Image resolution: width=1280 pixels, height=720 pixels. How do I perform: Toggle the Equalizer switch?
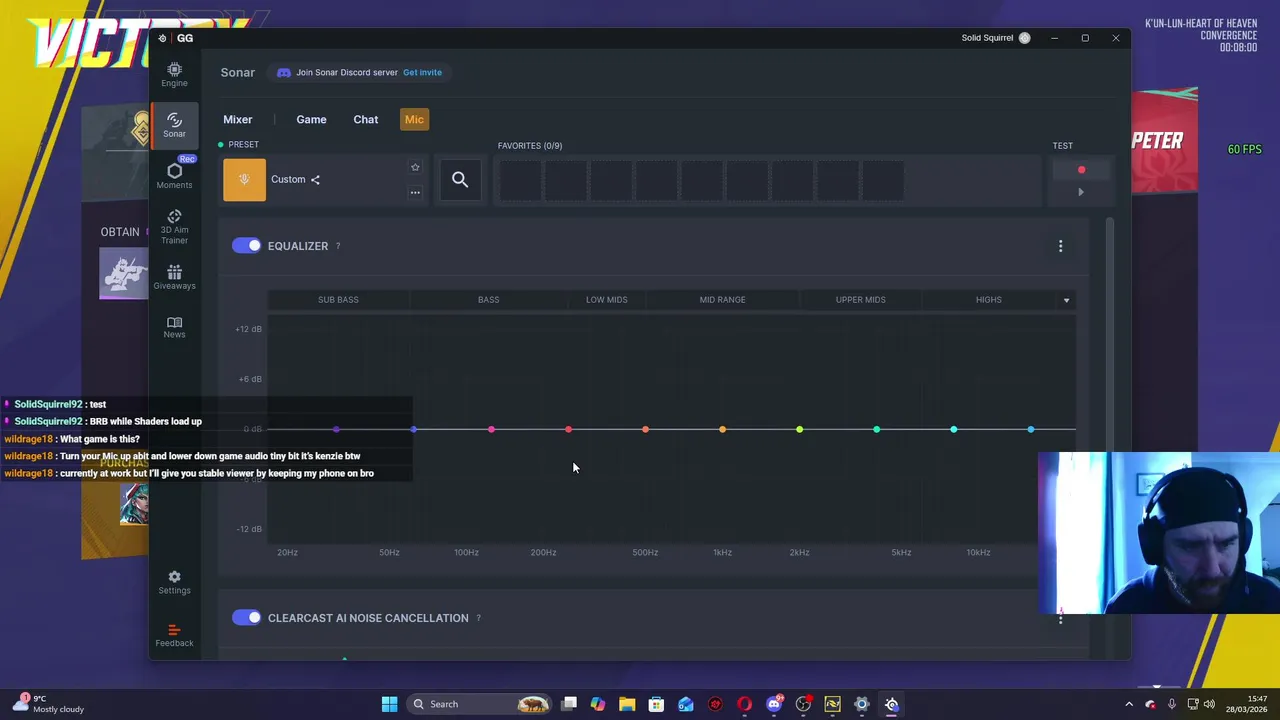pos(246,246)
